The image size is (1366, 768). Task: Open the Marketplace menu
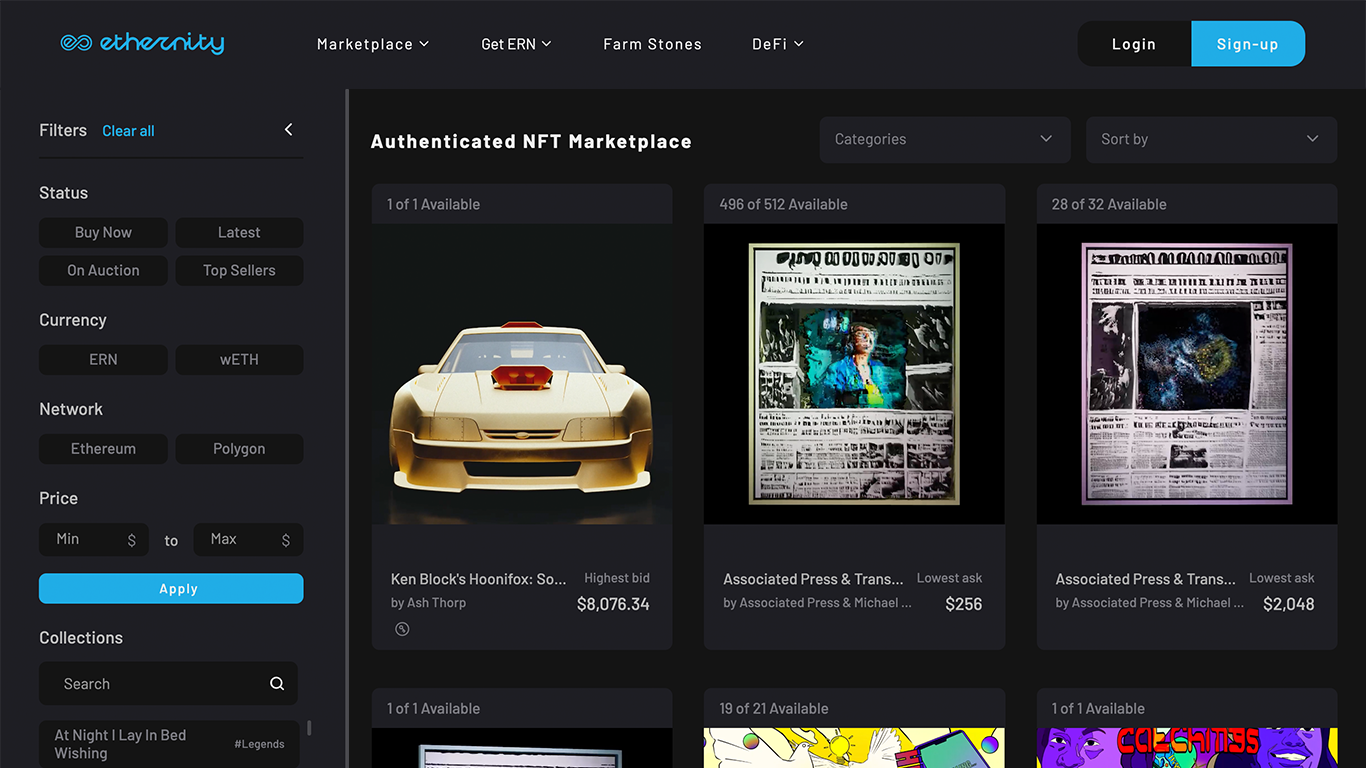[373, 44]
